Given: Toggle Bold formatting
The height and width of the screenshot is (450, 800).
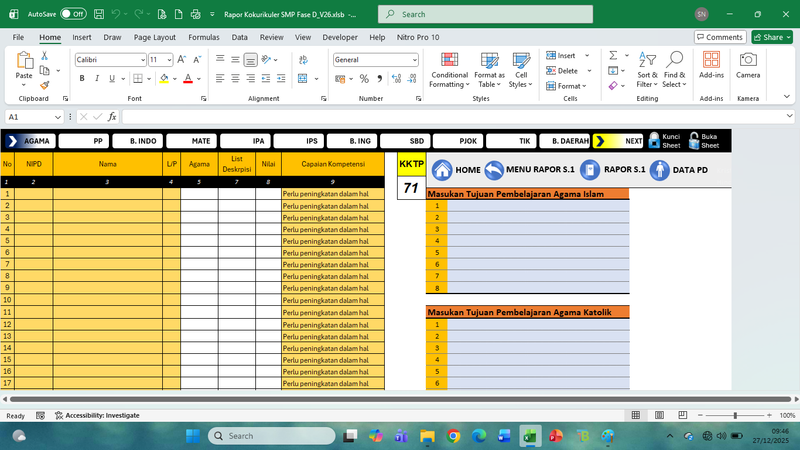Looking at the screenshot, I should click(81, 79).
